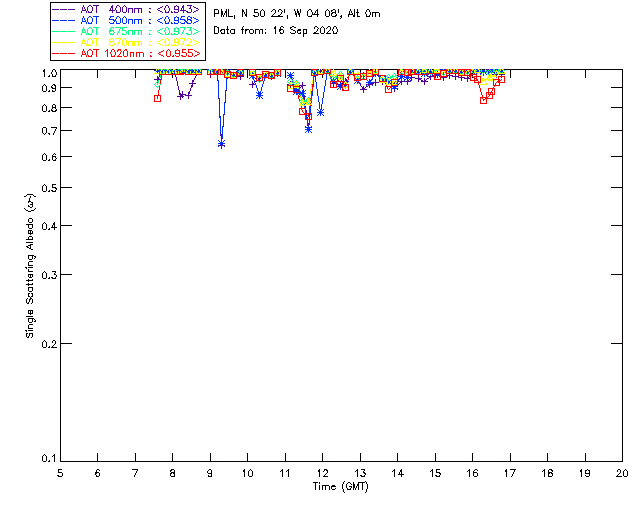This screenshot has width=640, height=512.
Task: Click the x-axis tick label 7
Action: click(135, 473)
